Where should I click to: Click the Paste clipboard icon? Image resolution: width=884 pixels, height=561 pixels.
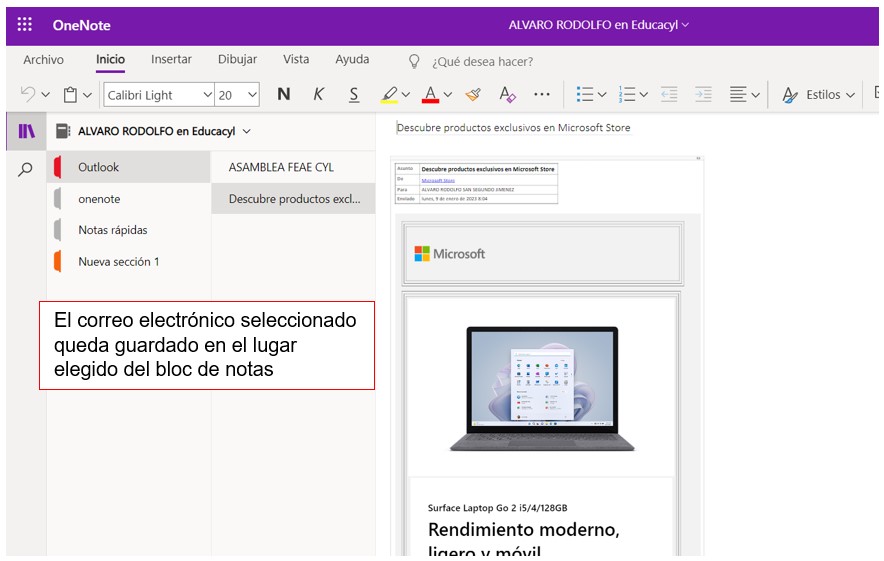(x=70, y=95)
